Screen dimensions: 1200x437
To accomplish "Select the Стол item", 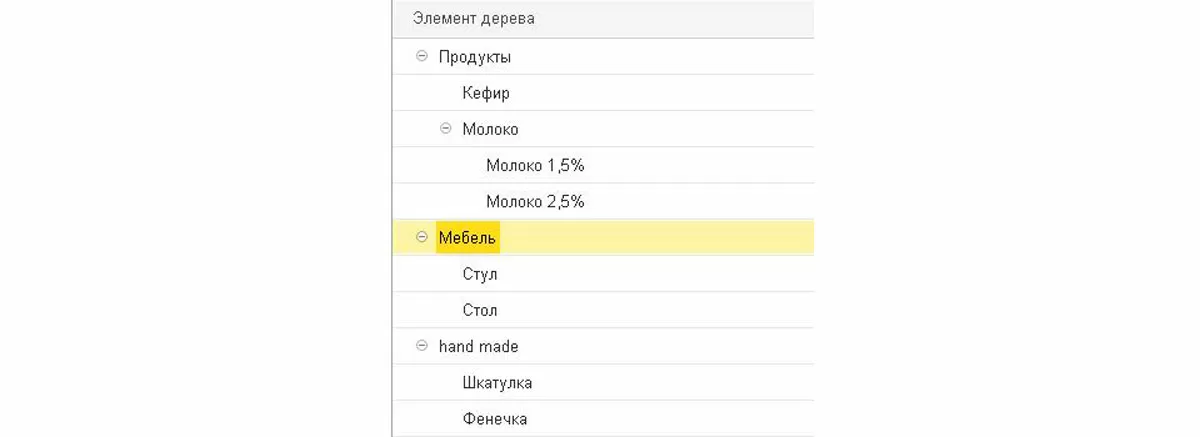I will (x=480, y=311).
